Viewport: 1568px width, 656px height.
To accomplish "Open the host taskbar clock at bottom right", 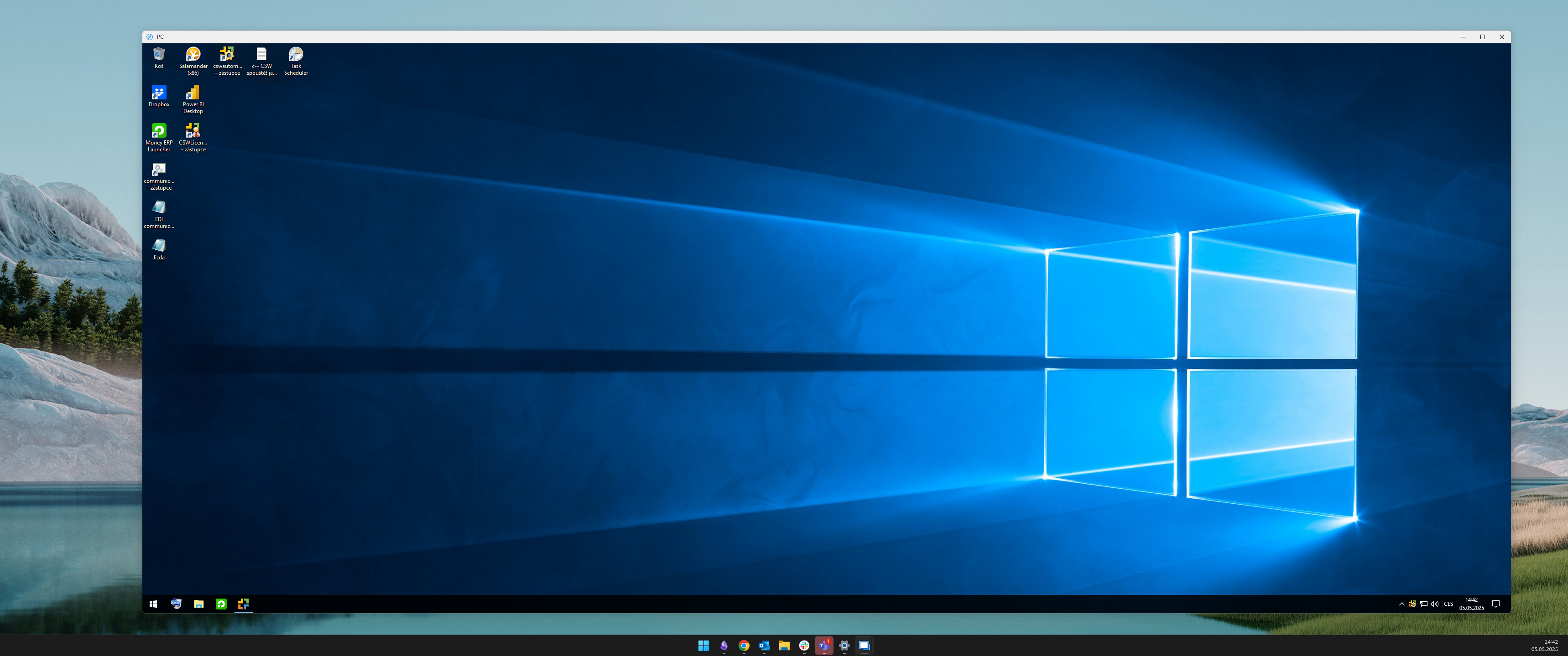I will (x=1545, y=646).
